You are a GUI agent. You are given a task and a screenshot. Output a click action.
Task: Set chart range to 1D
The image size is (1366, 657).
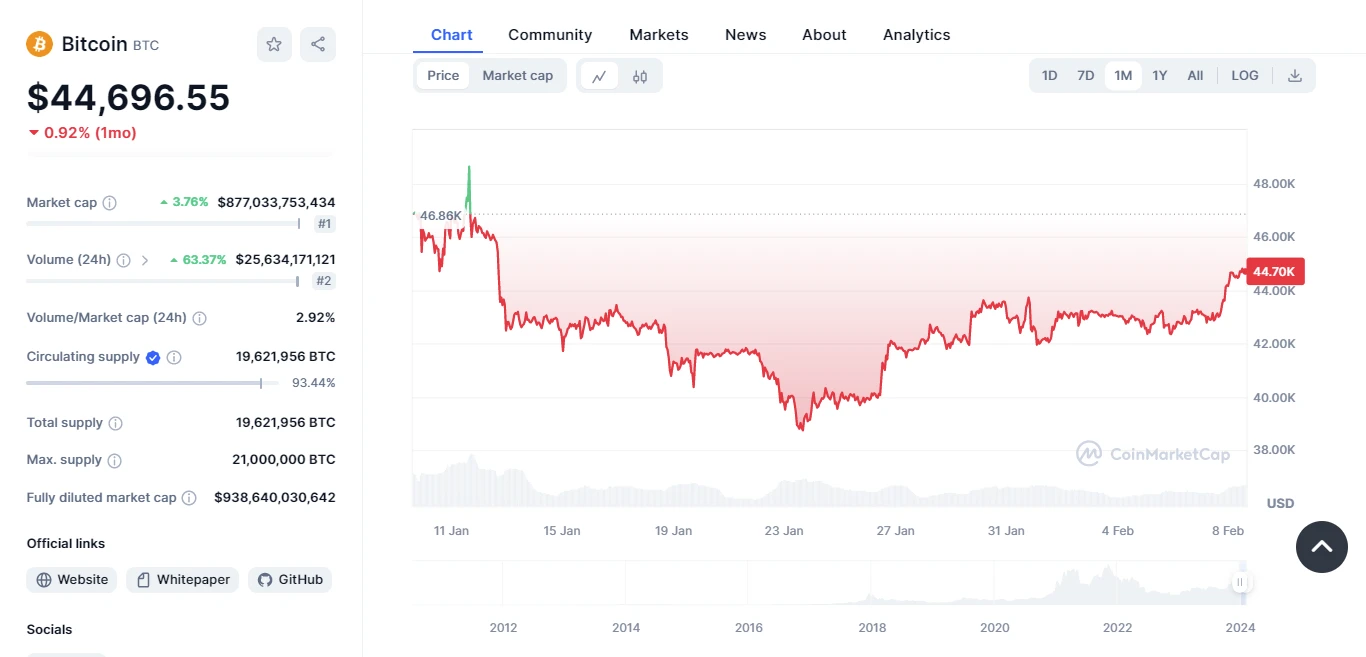pos(1049,76)
